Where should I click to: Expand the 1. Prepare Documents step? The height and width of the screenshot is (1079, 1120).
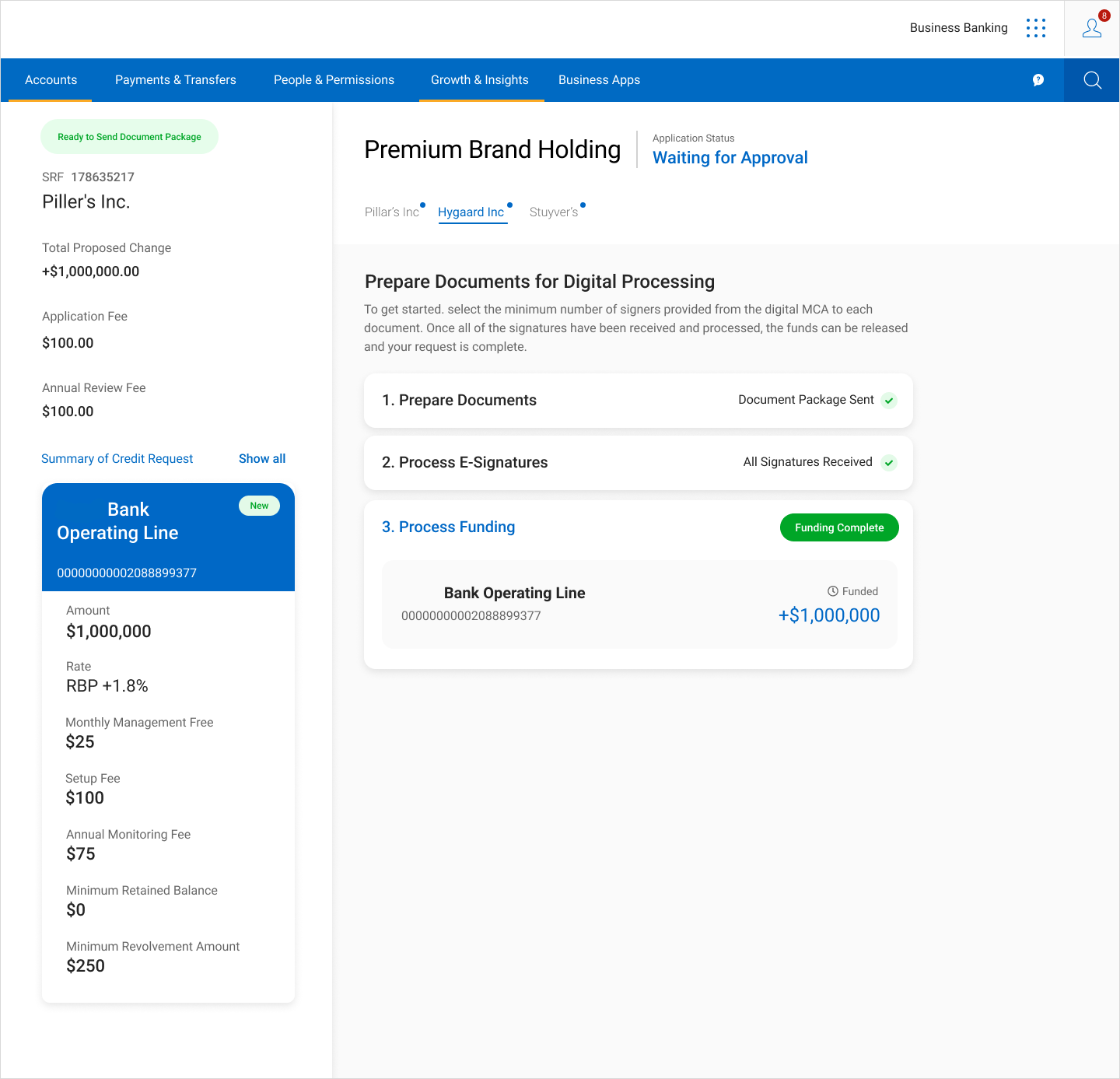[639, 401]
